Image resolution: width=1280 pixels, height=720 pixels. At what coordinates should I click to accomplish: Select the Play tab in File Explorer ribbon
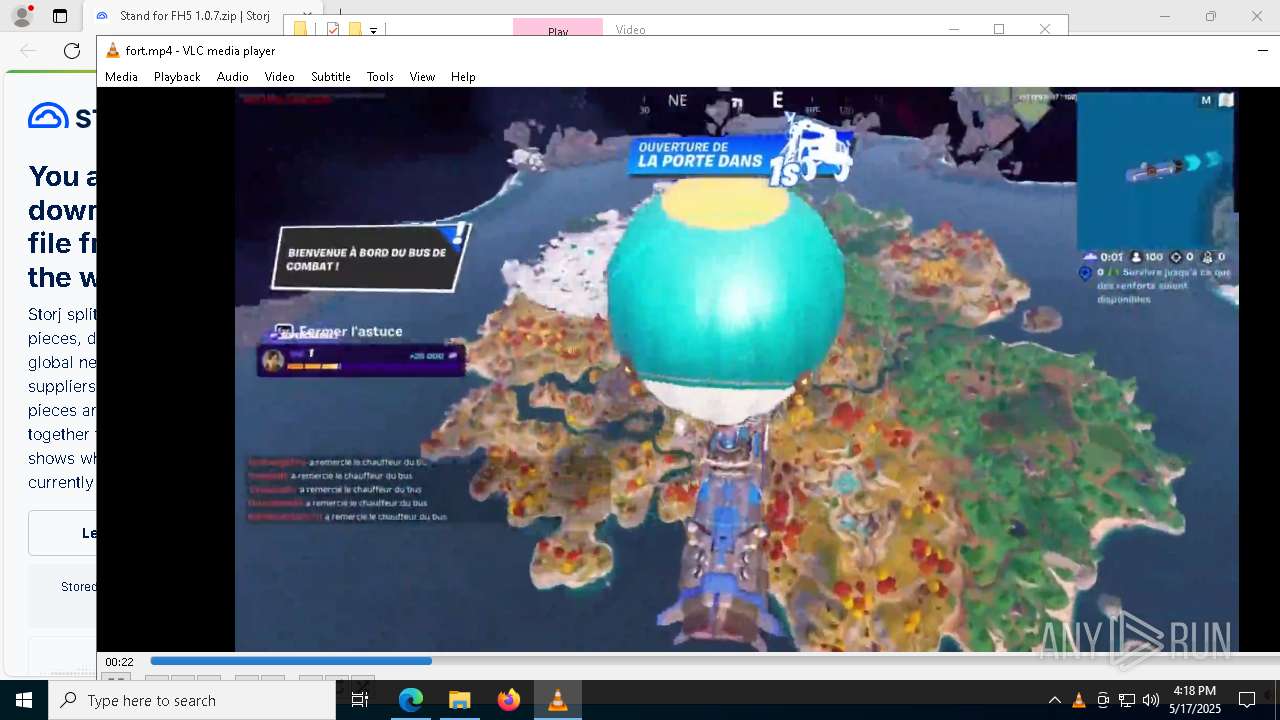[x=558, y=29]
